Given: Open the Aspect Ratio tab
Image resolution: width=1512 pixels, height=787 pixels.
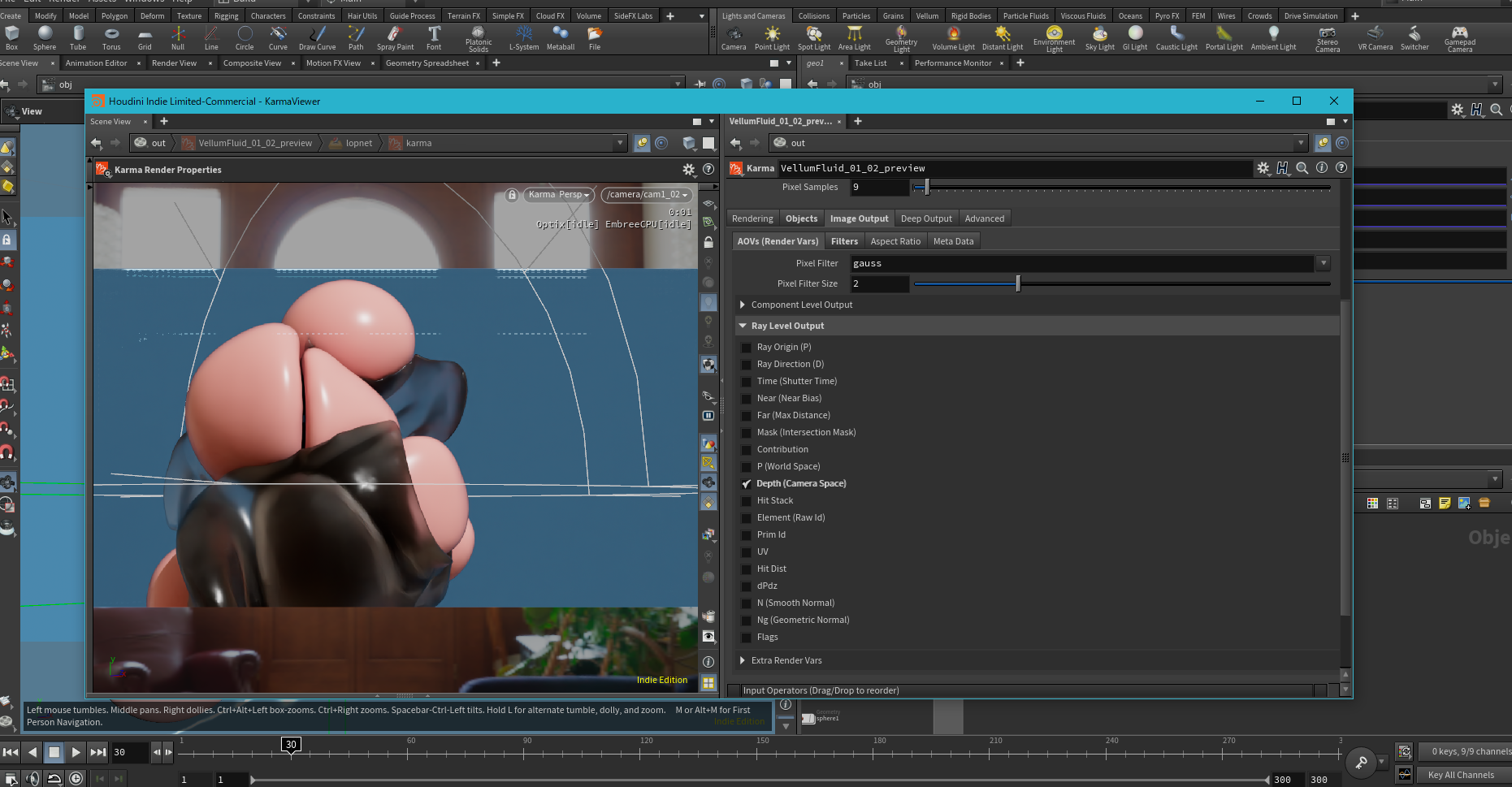Looking at the screenshot, I should click(x=895, y=241).
